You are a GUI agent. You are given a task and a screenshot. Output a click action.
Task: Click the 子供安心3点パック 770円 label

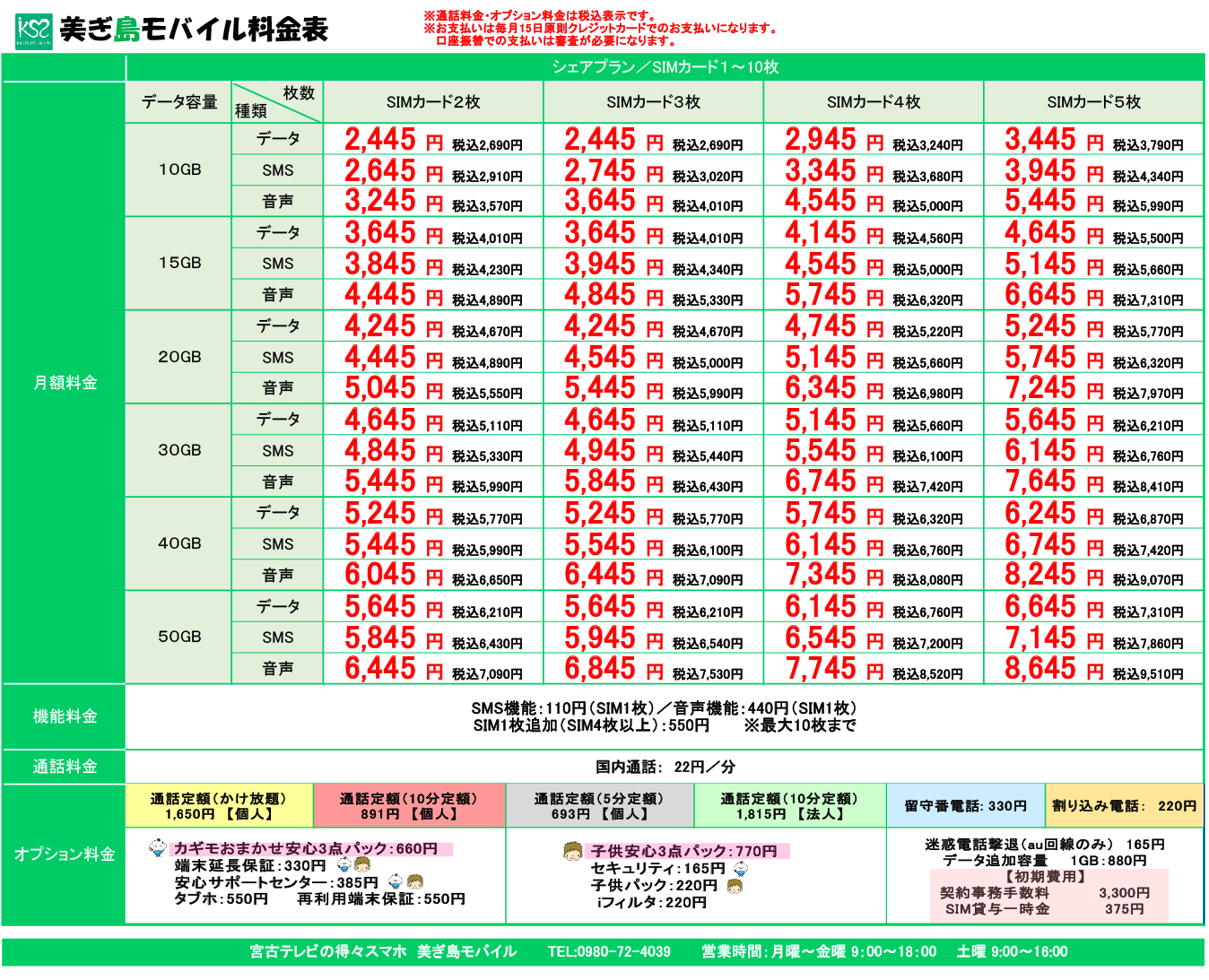click(x=687, y=851)
